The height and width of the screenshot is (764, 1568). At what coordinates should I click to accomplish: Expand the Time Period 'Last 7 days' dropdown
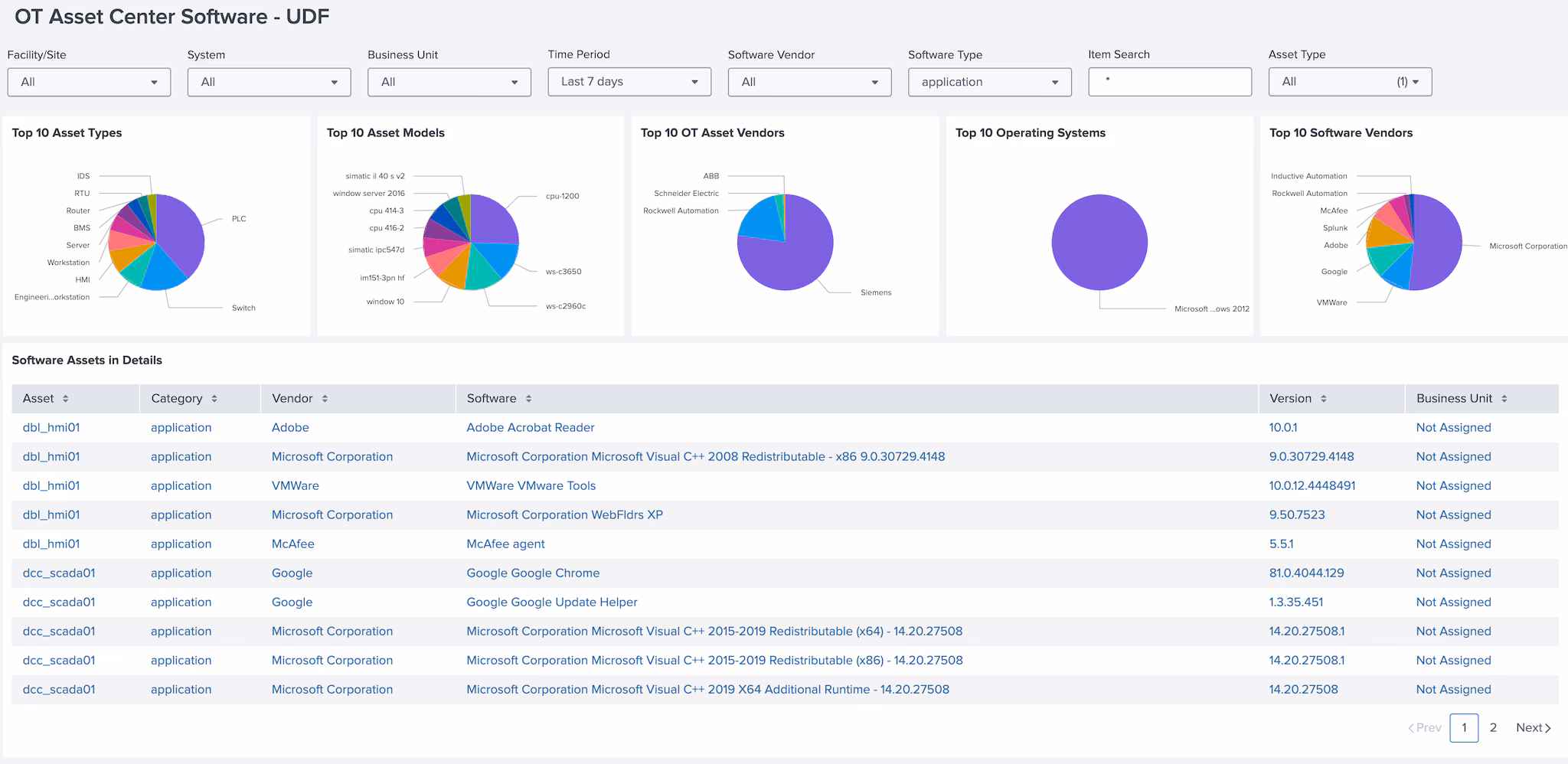[x=629, y=82]
